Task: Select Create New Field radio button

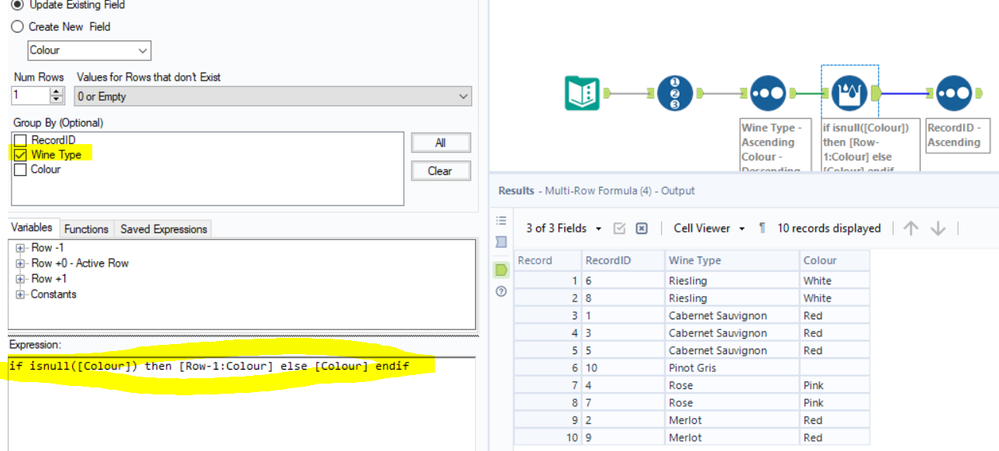Action: 18,27
